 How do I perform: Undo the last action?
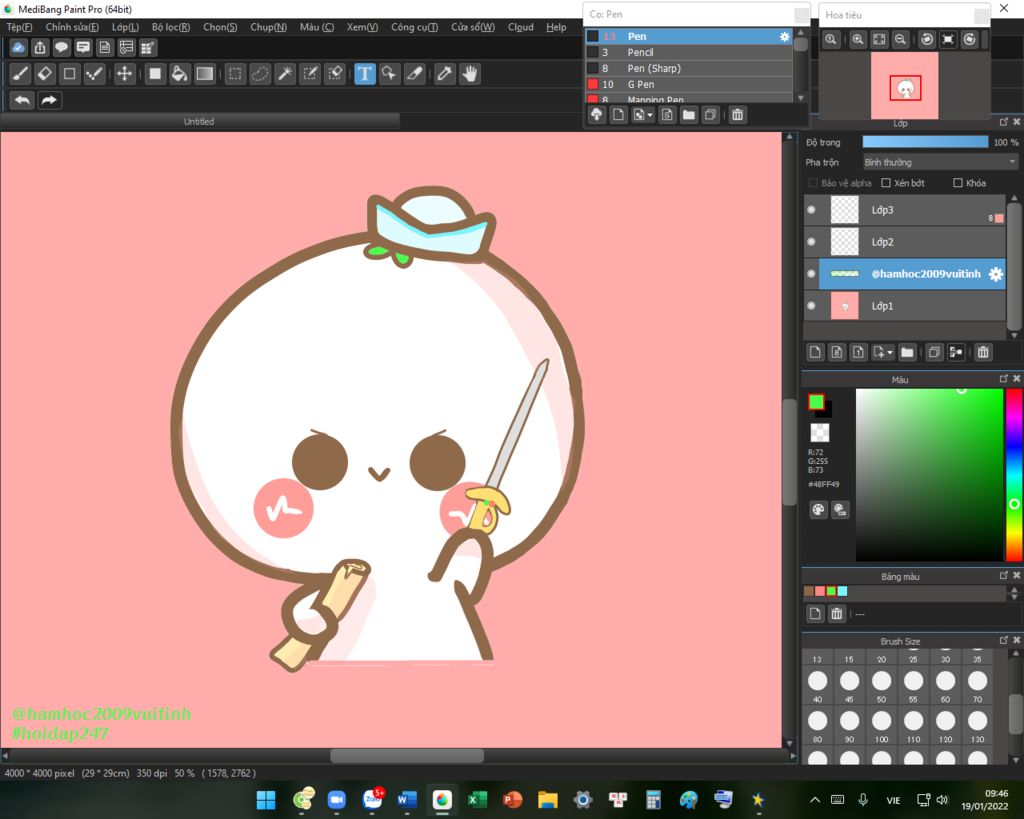(x=22, y=101)
